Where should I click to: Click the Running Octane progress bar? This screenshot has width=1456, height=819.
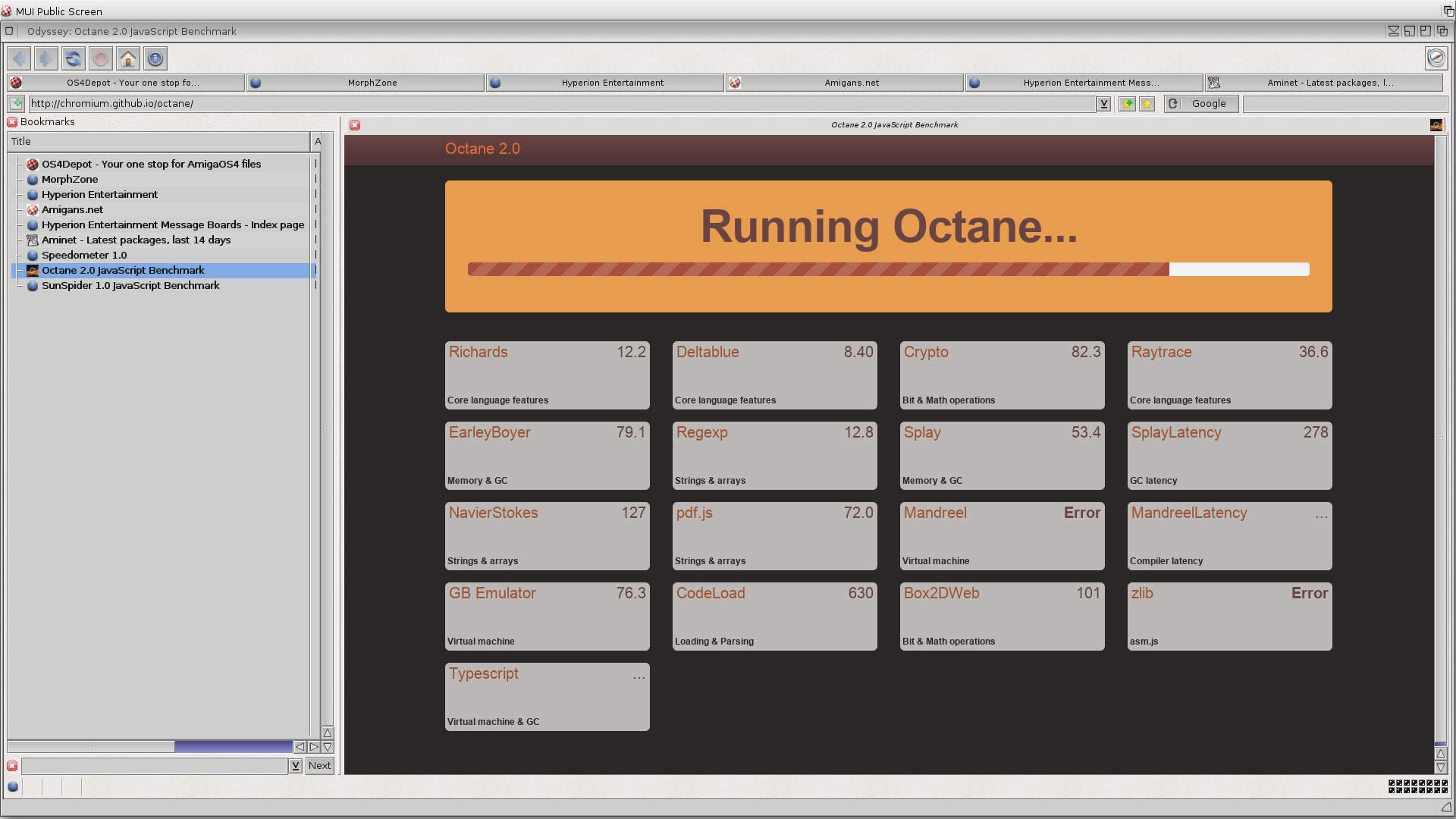pos(888,269)
